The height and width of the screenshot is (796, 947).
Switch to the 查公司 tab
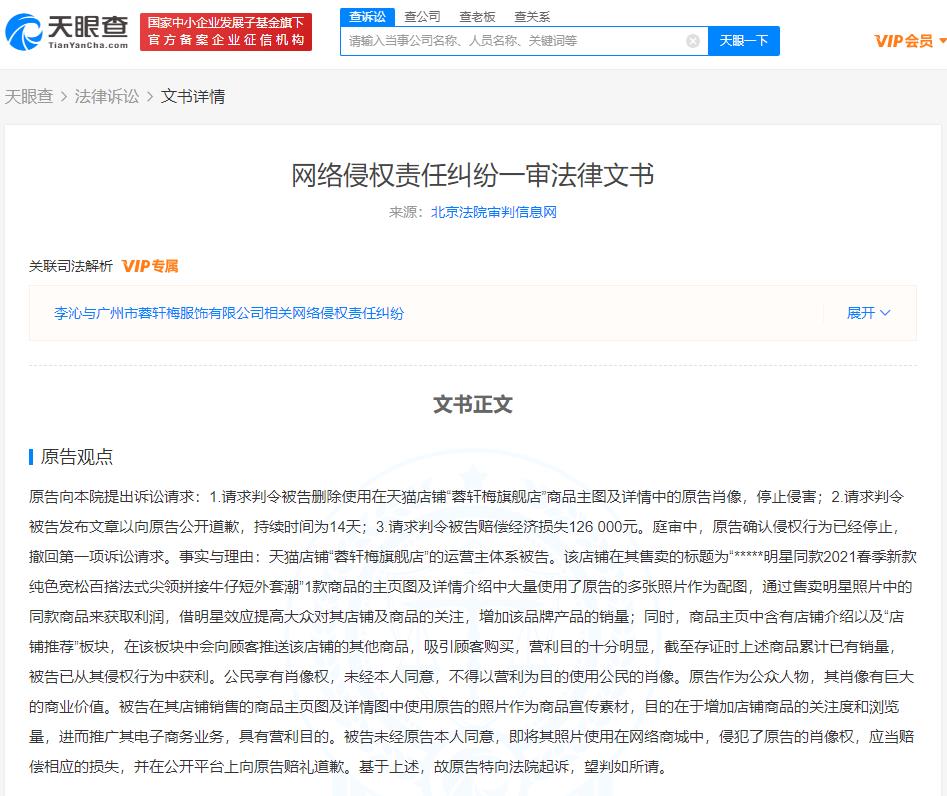tap(422, 17)
